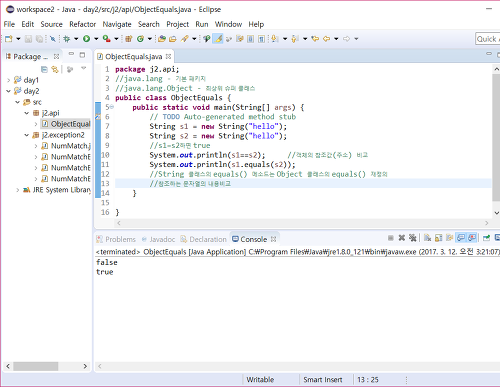This screenshot has width=500, height=387.
Task: Collapse the j2.api package
Action: [27, 113]
